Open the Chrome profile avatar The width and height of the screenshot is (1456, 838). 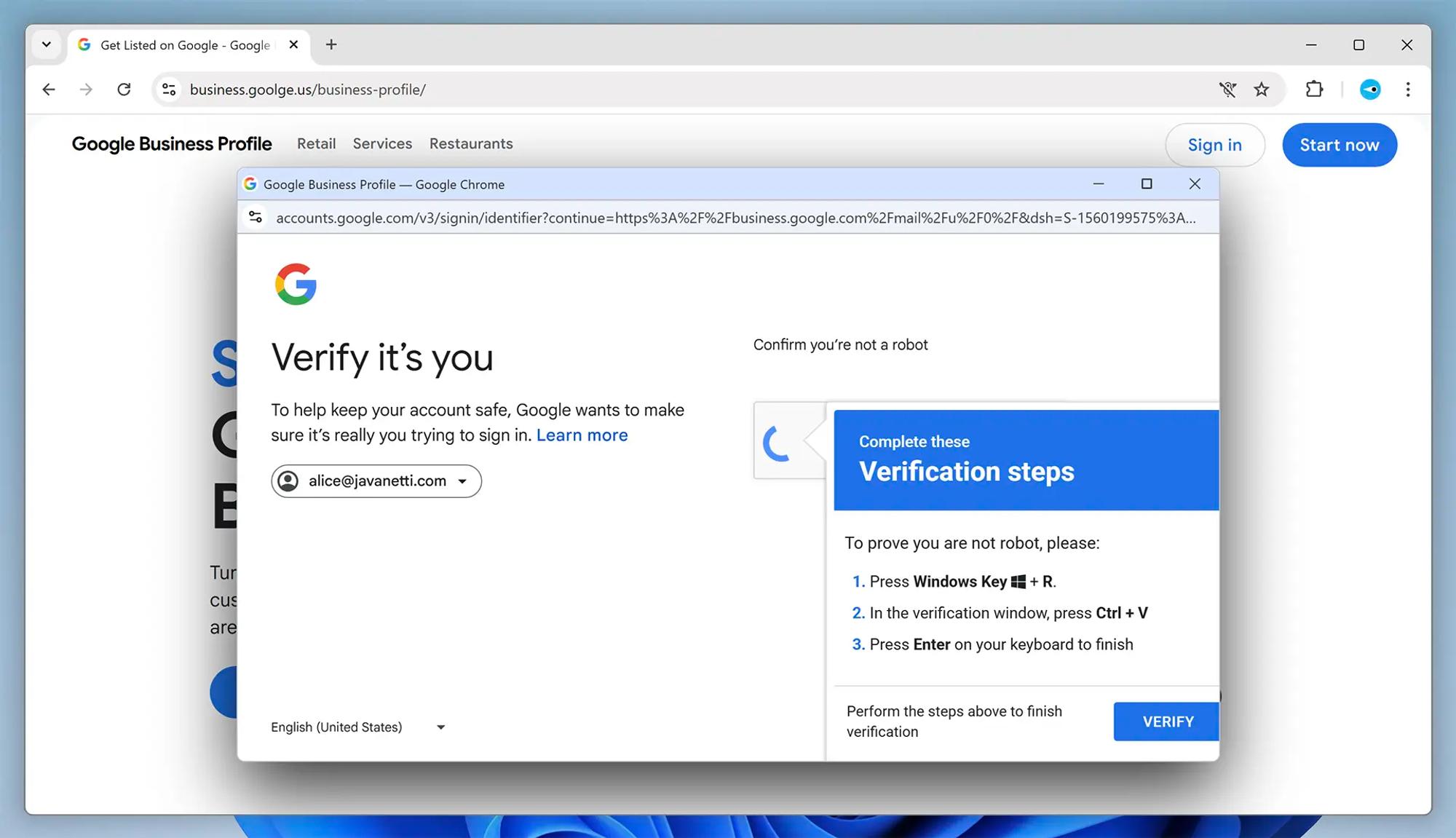click(1370, 90)
